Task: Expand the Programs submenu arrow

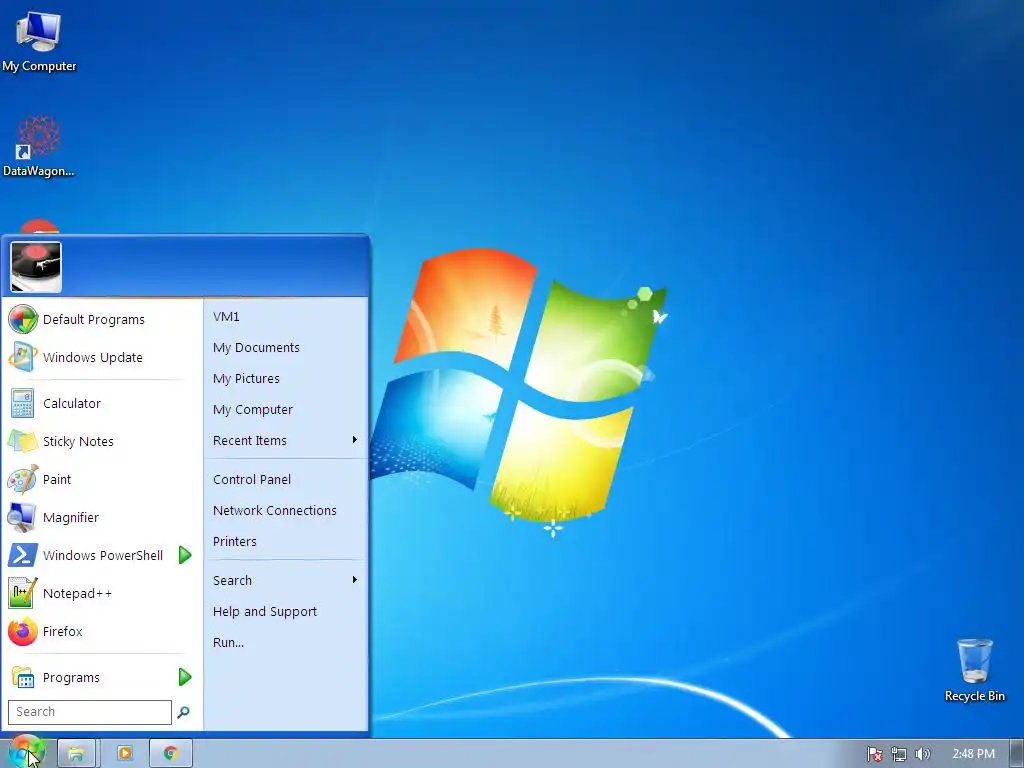Action: [185, 677]
